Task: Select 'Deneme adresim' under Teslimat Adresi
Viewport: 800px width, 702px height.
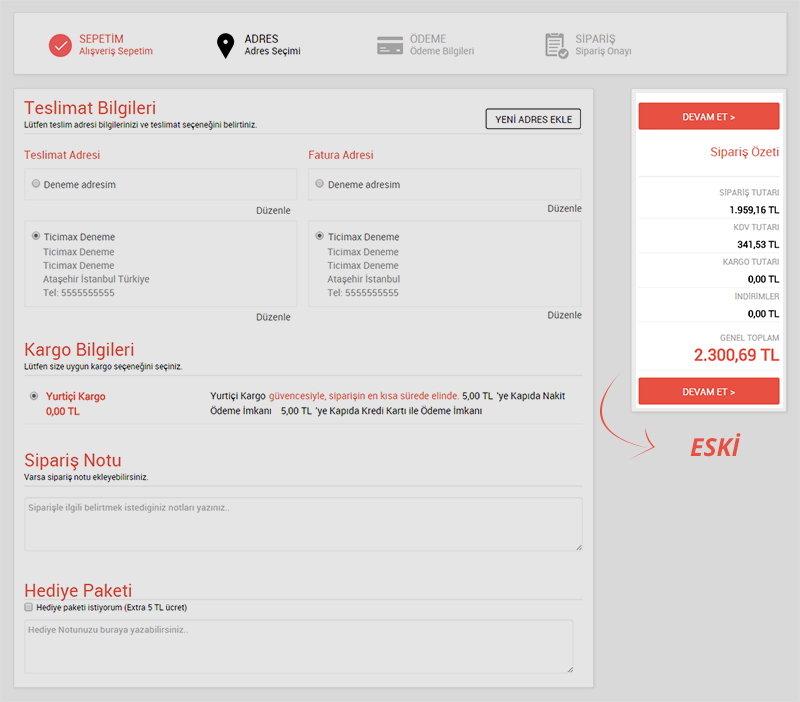Action: (37, 184)
